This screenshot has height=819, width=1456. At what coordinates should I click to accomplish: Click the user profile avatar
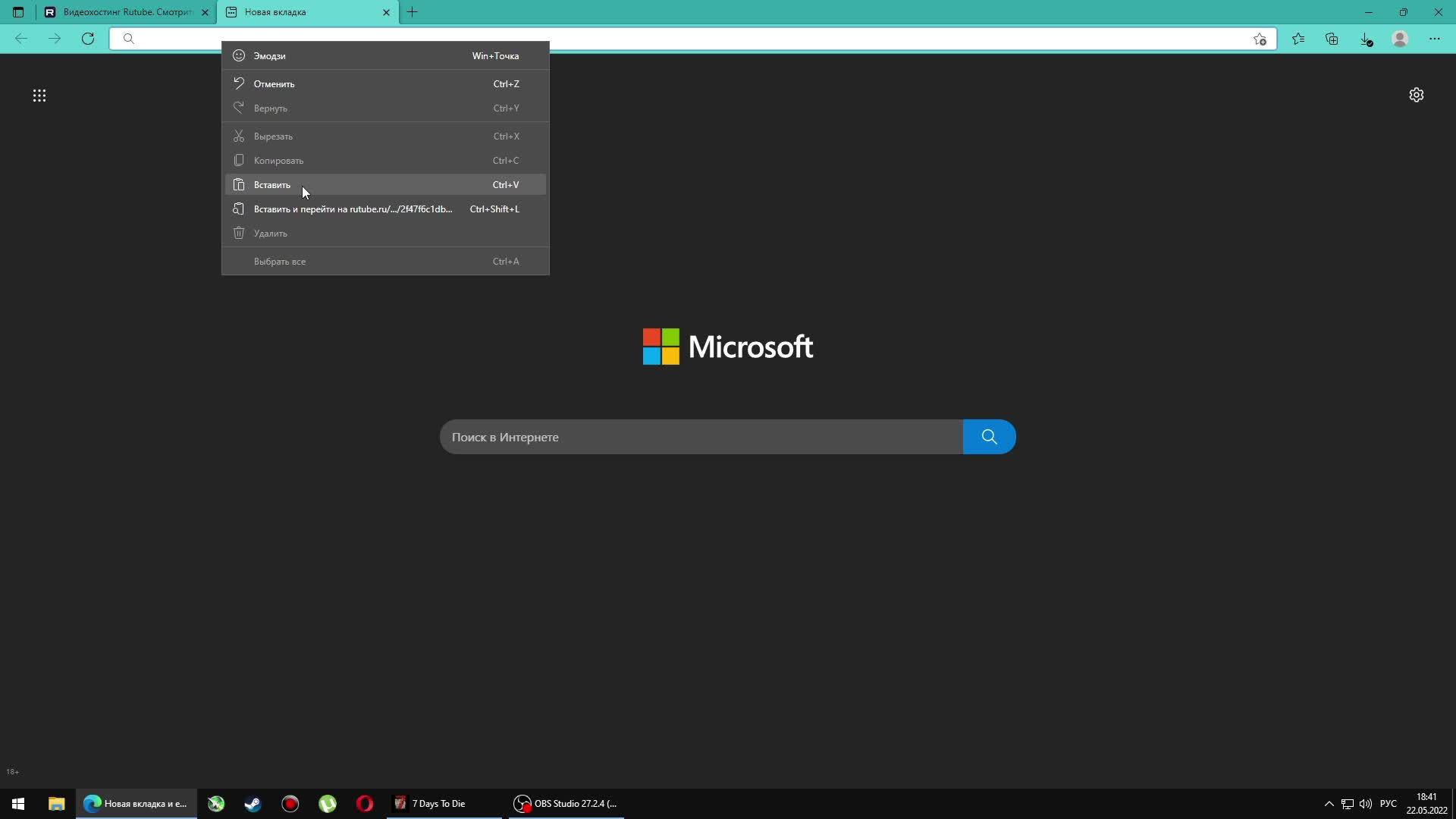click(x=1400, y=39)
